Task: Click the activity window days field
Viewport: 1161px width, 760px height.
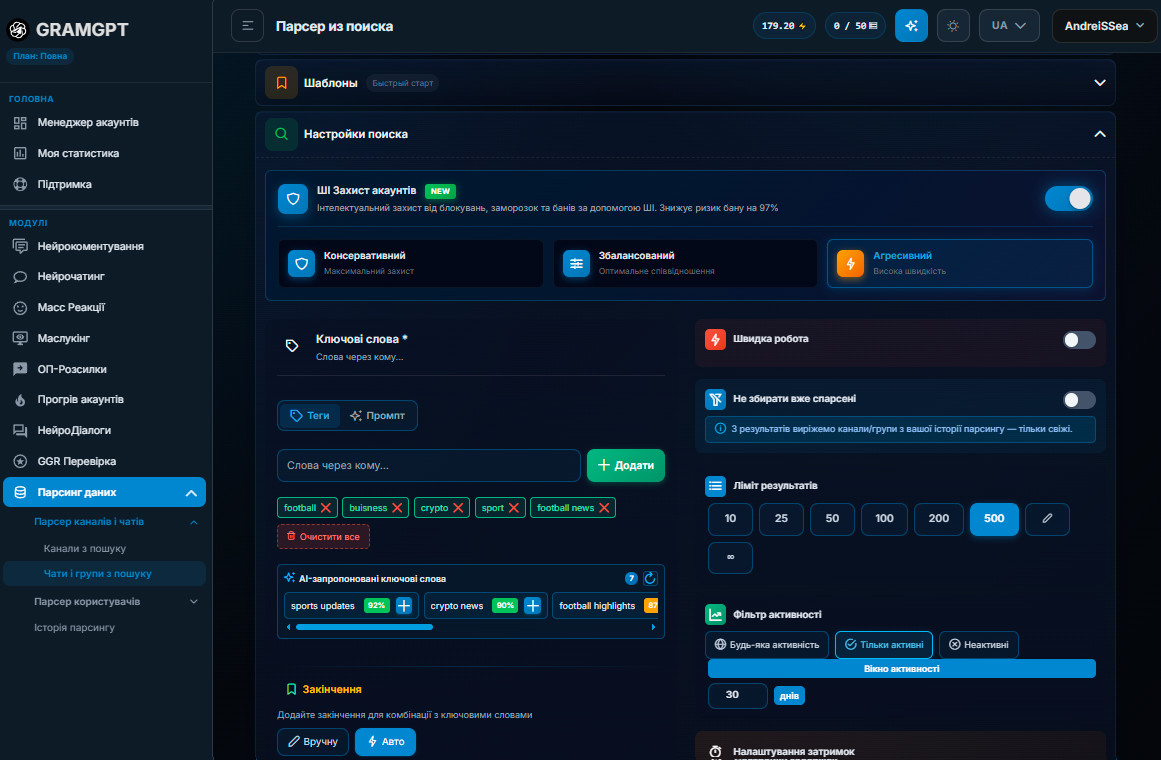Action: click(737, 695)
